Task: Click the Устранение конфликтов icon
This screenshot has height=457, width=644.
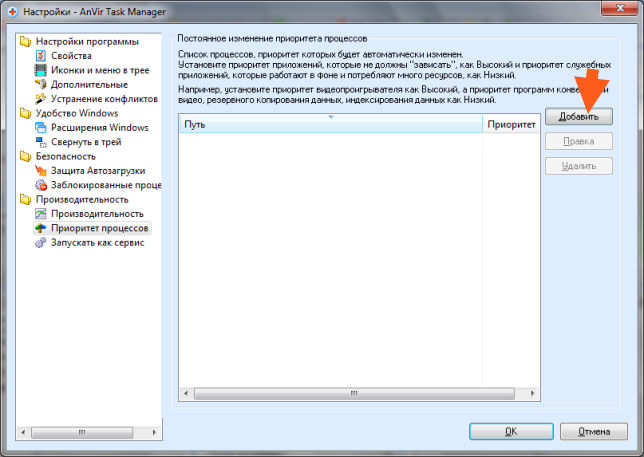Action: [x=41, y=99]
